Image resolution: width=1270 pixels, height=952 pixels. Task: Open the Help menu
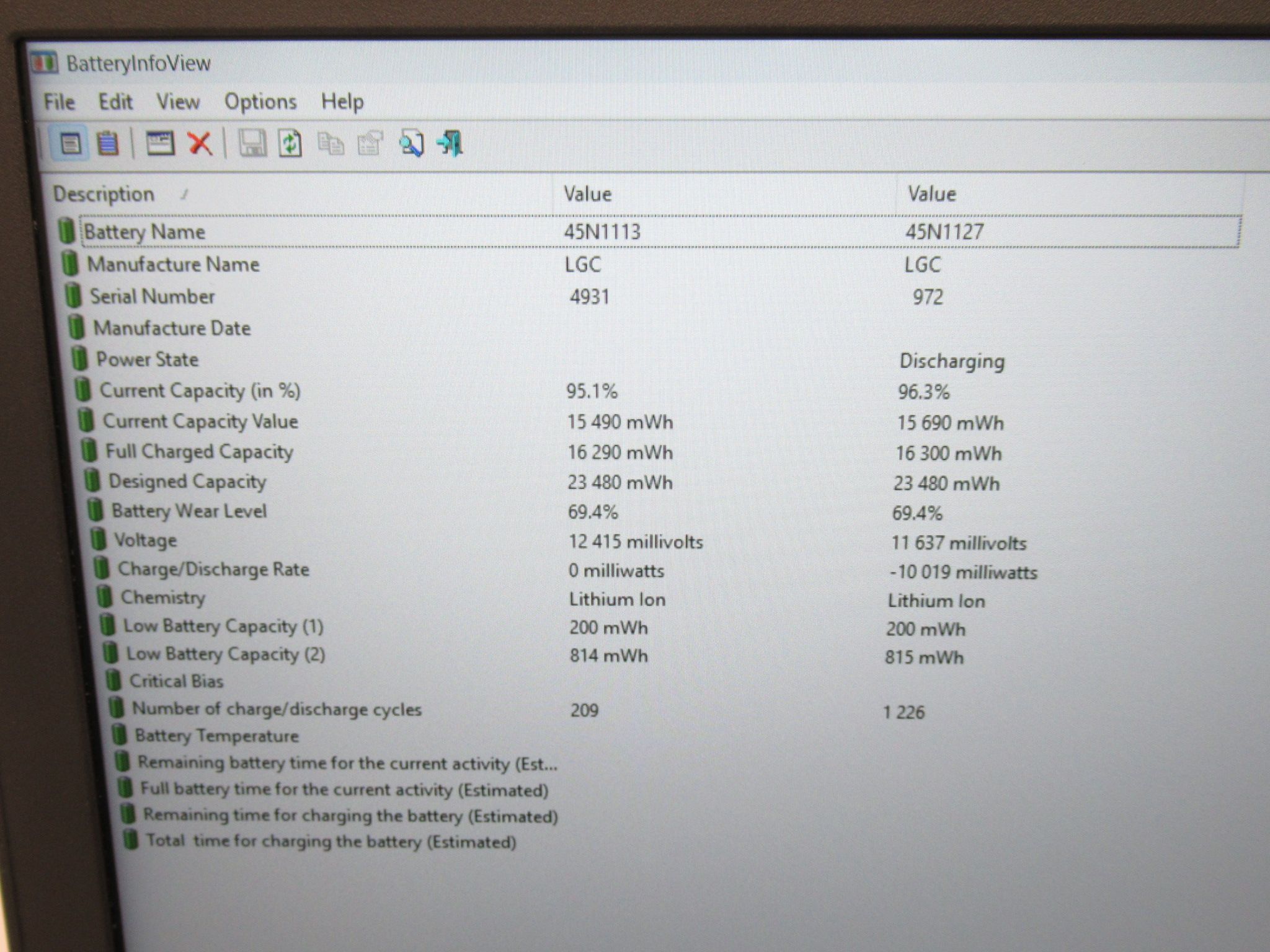(x=342, y=102)
